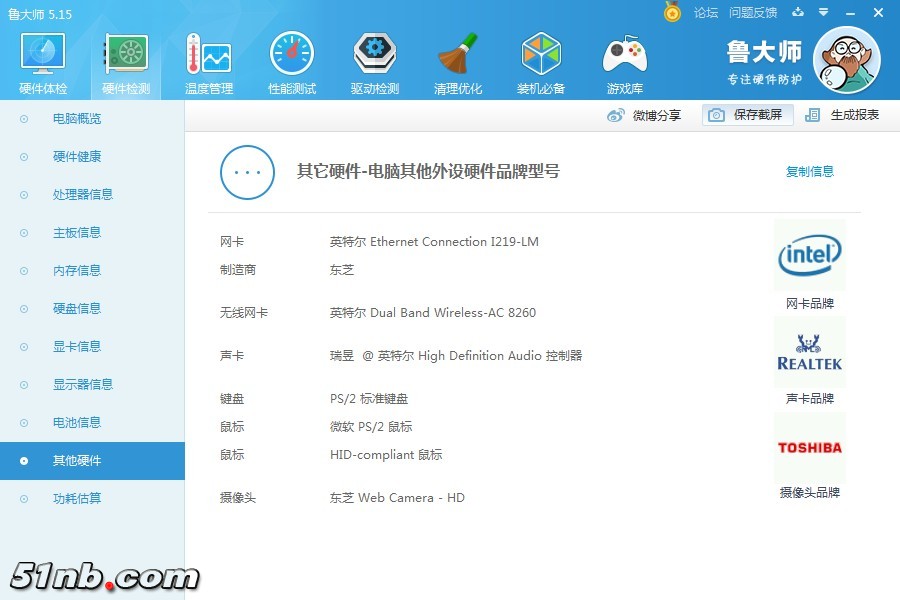The height and width of the screenshot is (600, 900).
Task: Click the 复制信息 copy info link
Action: (x=809, y=171)
